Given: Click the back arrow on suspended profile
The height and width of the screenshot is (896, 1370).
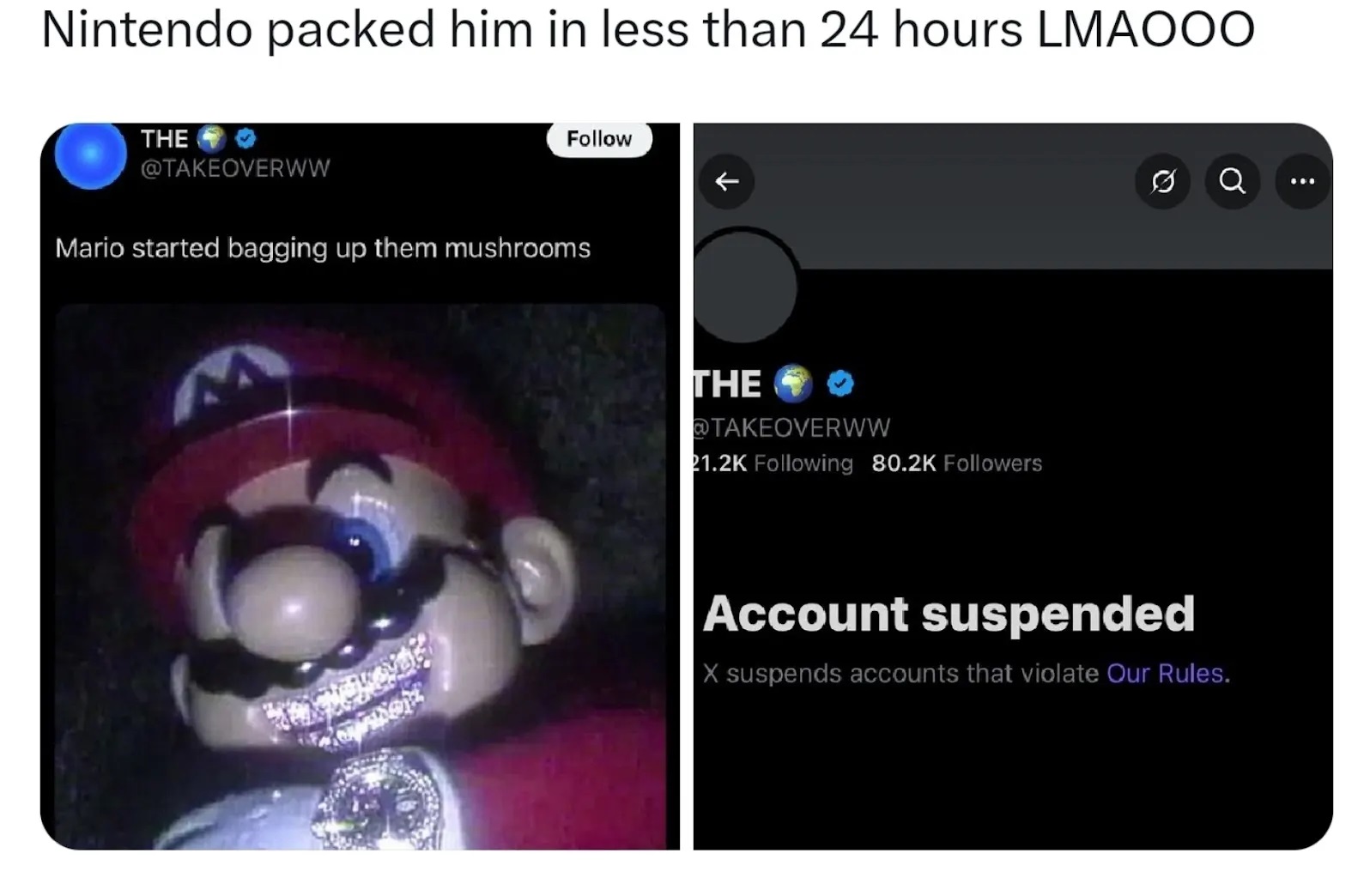Looking at the screenshot, I should click(x=727, y=181).
